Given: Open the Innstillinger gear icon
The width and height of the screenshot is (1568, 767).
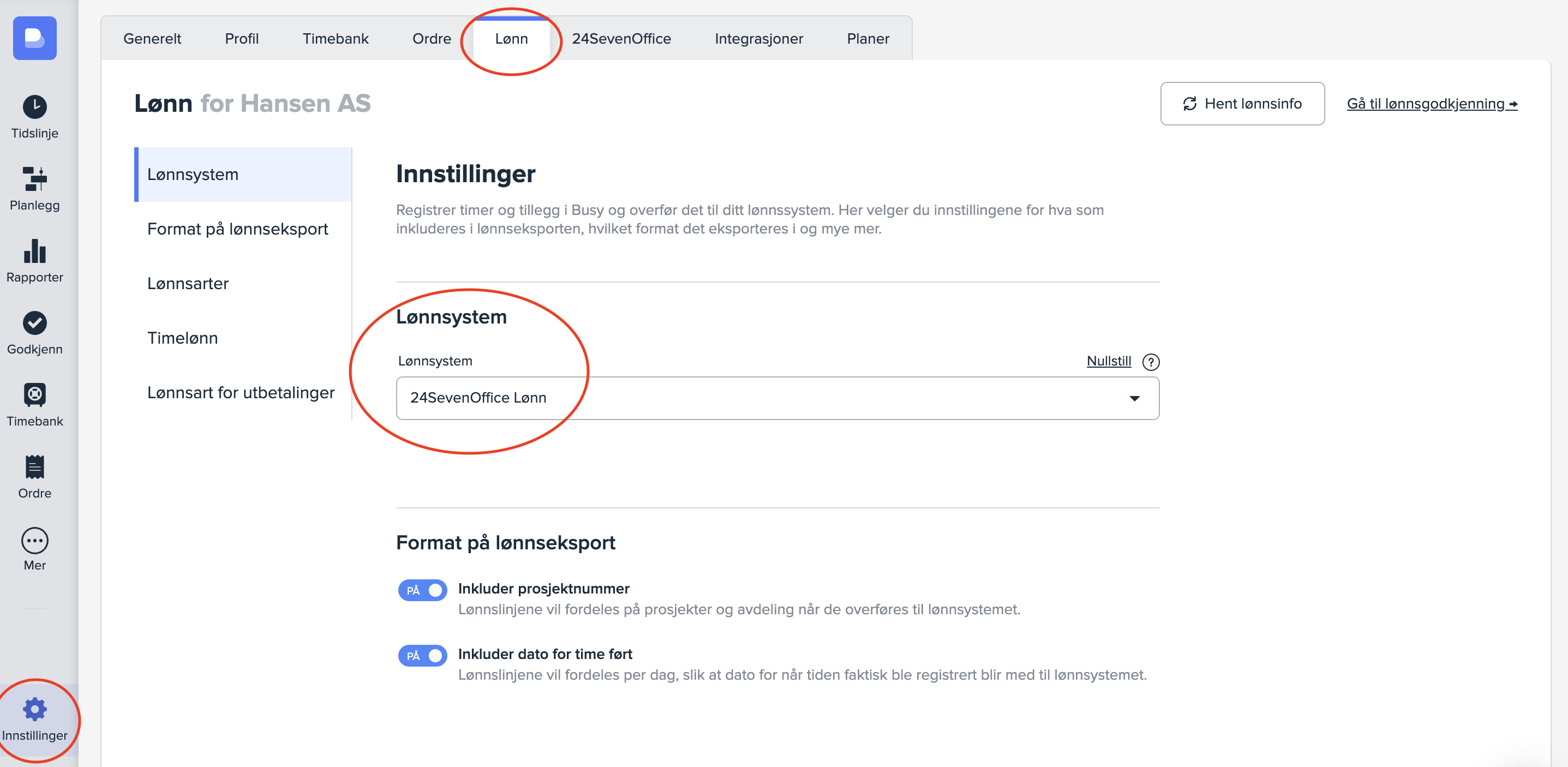Looking at the screenshot, I should (35, 709).
